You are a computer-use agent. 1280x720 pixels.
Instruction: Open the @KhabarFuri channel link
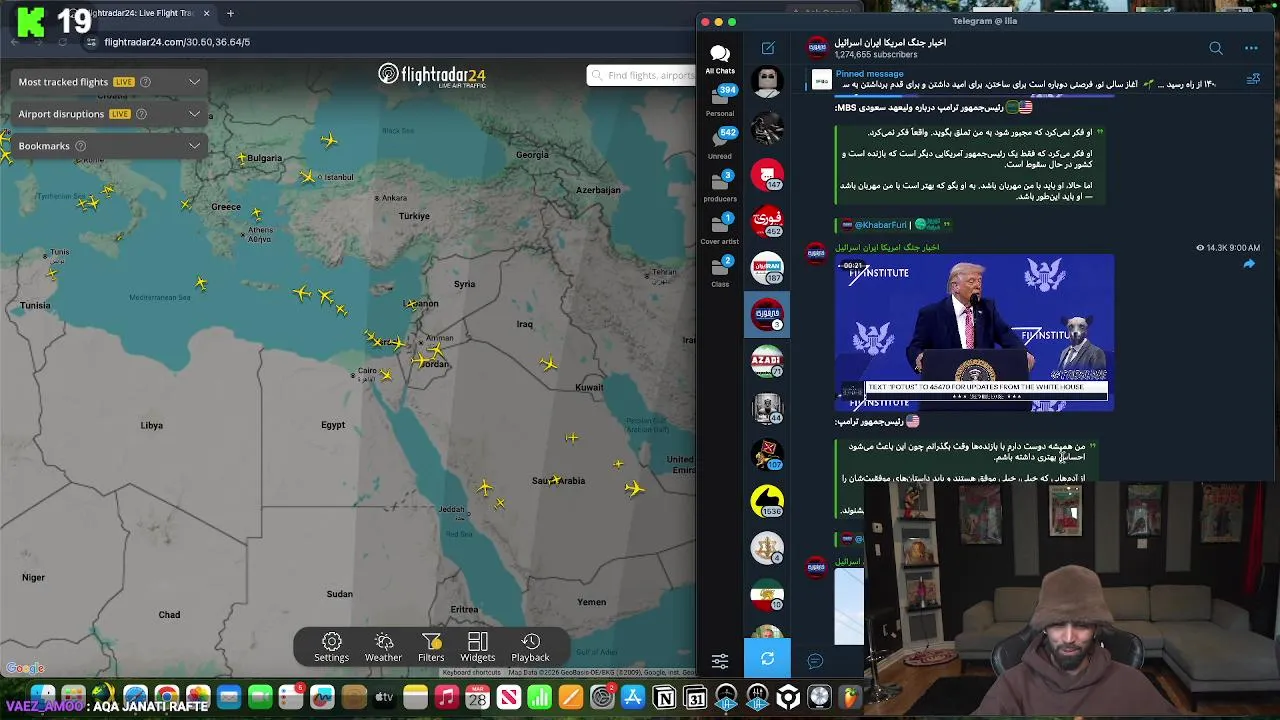pyautogui.click(x=880, y=225)
